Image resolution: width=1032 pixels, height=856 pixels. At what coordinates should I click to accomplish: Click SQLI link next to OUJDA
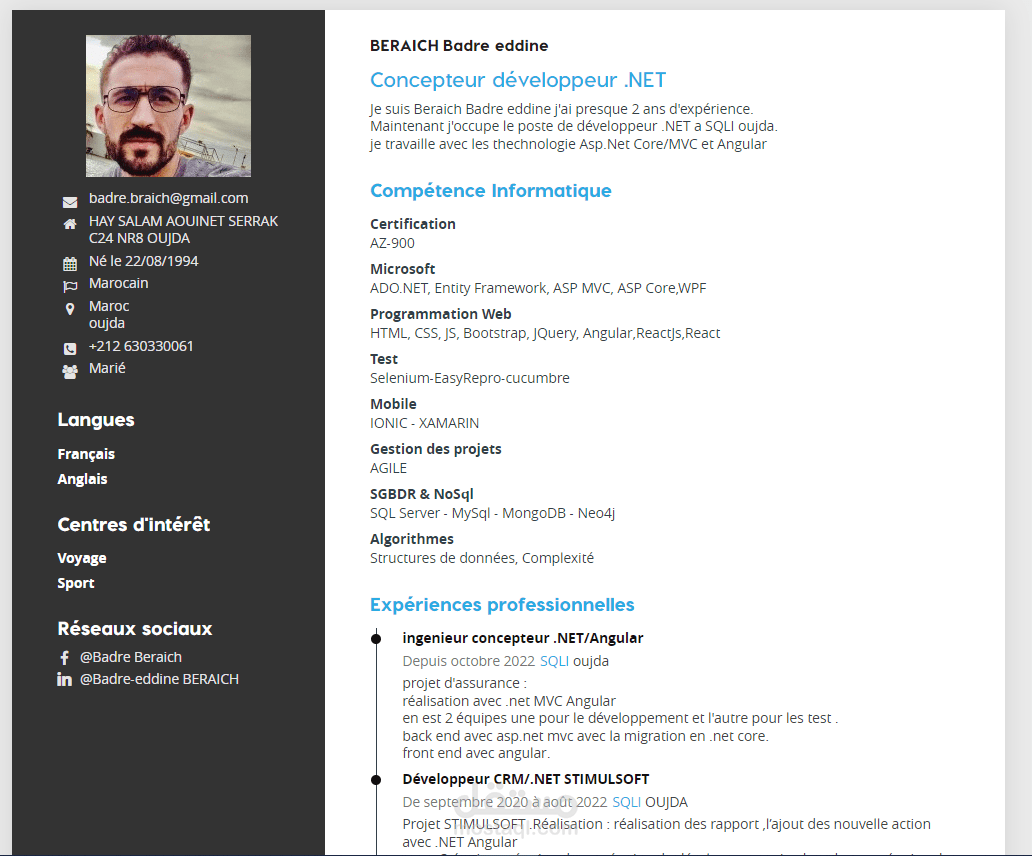click(627, 802)
